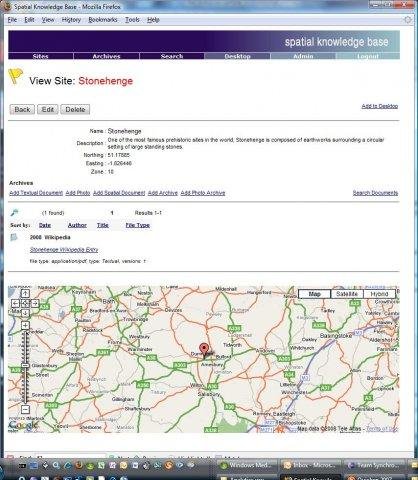Viewport: 418px width, 480px height.
Task: Click the Add Textual Document link
Action: pos(36,193)
